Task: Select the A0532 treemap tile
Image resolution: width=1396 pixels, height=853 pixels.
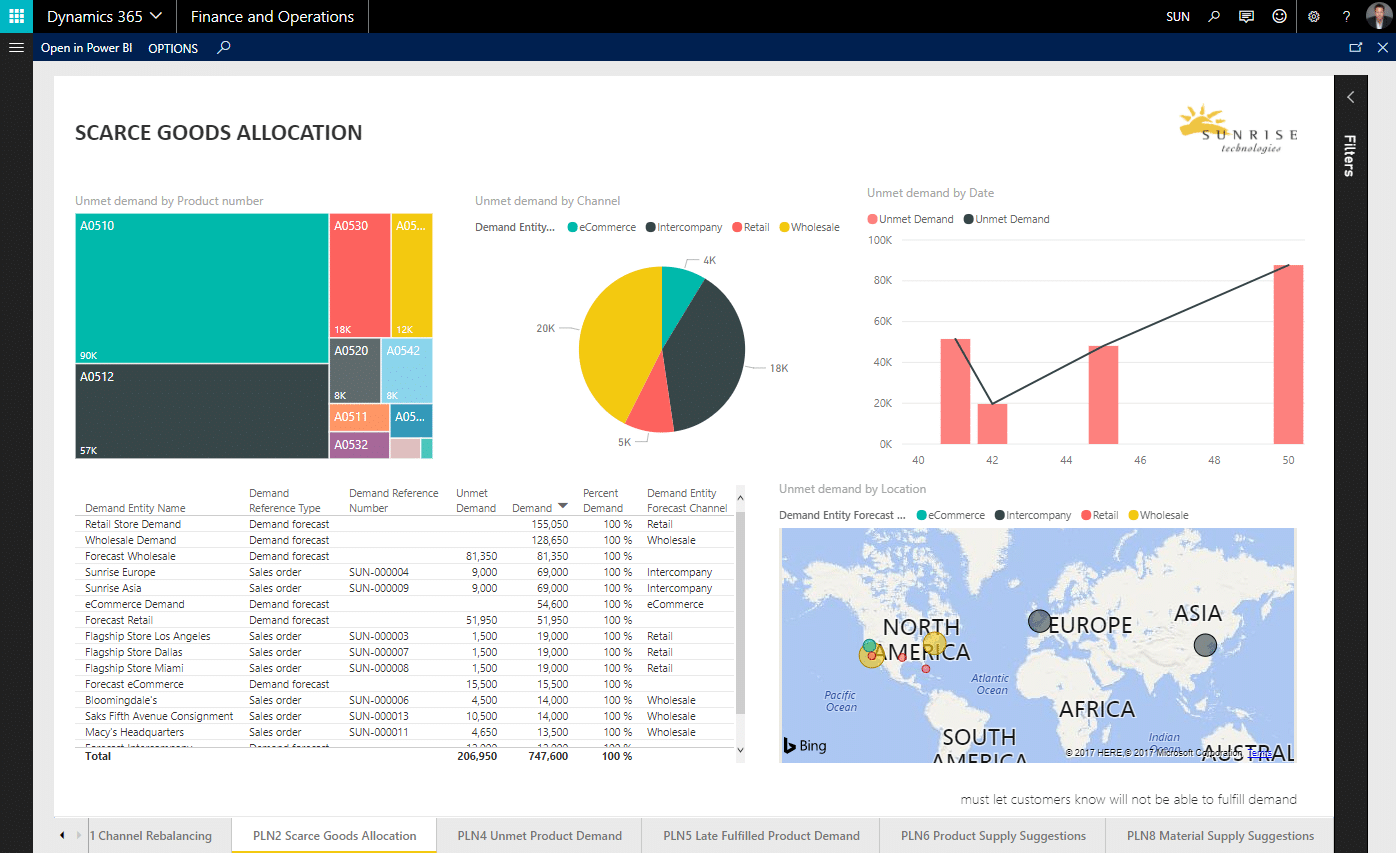Action: tap(359, 445)
